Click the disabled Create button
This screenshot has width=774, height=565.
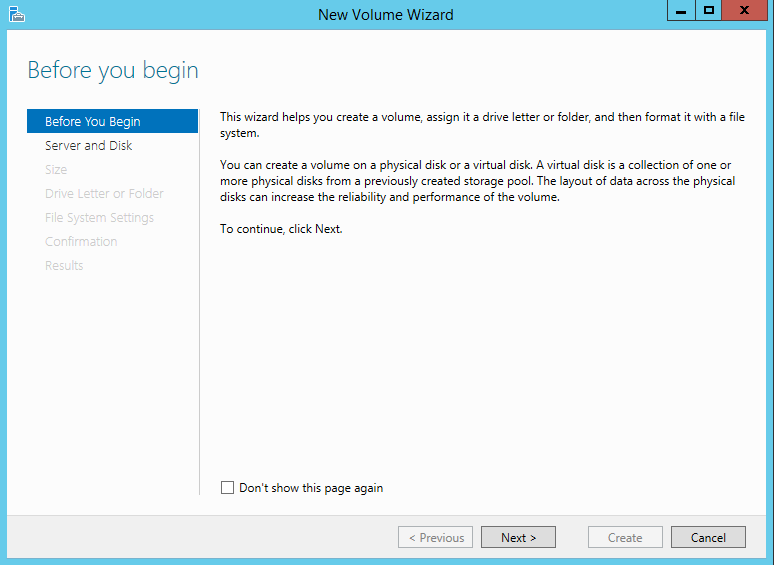(x=625, y=537)
